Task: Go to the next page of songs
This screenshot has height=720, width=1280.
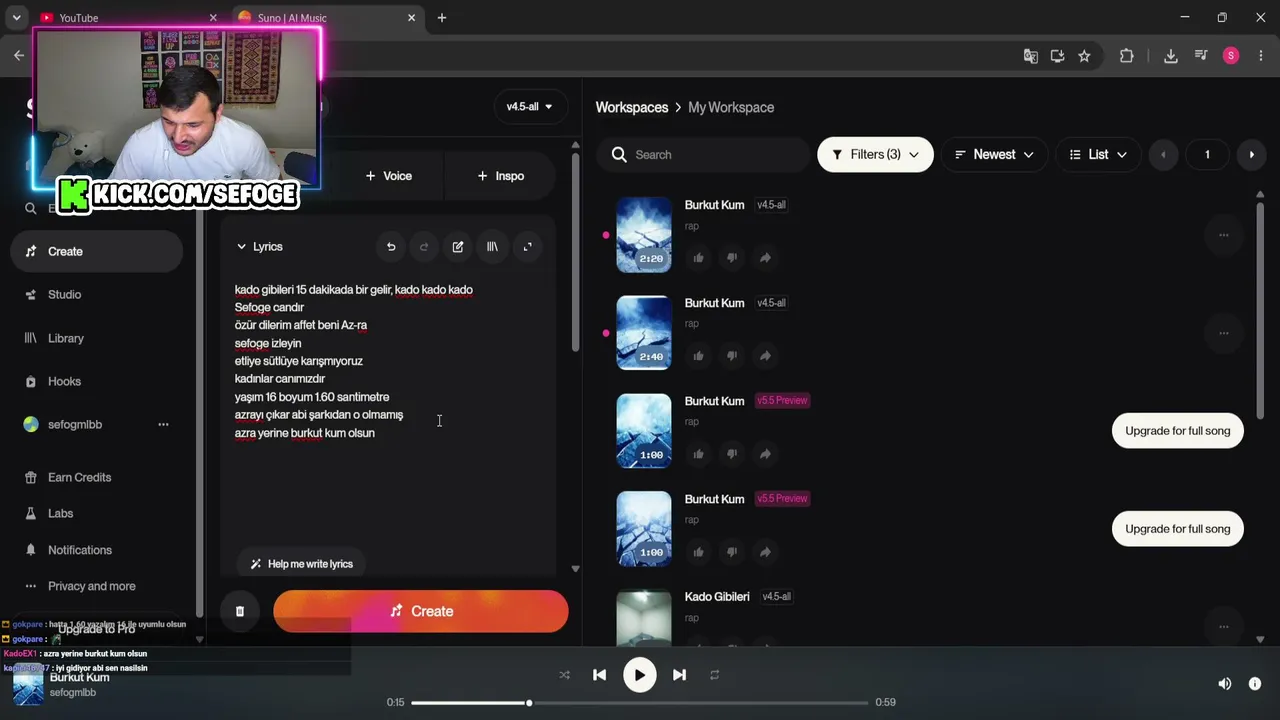Action: 1252,155
